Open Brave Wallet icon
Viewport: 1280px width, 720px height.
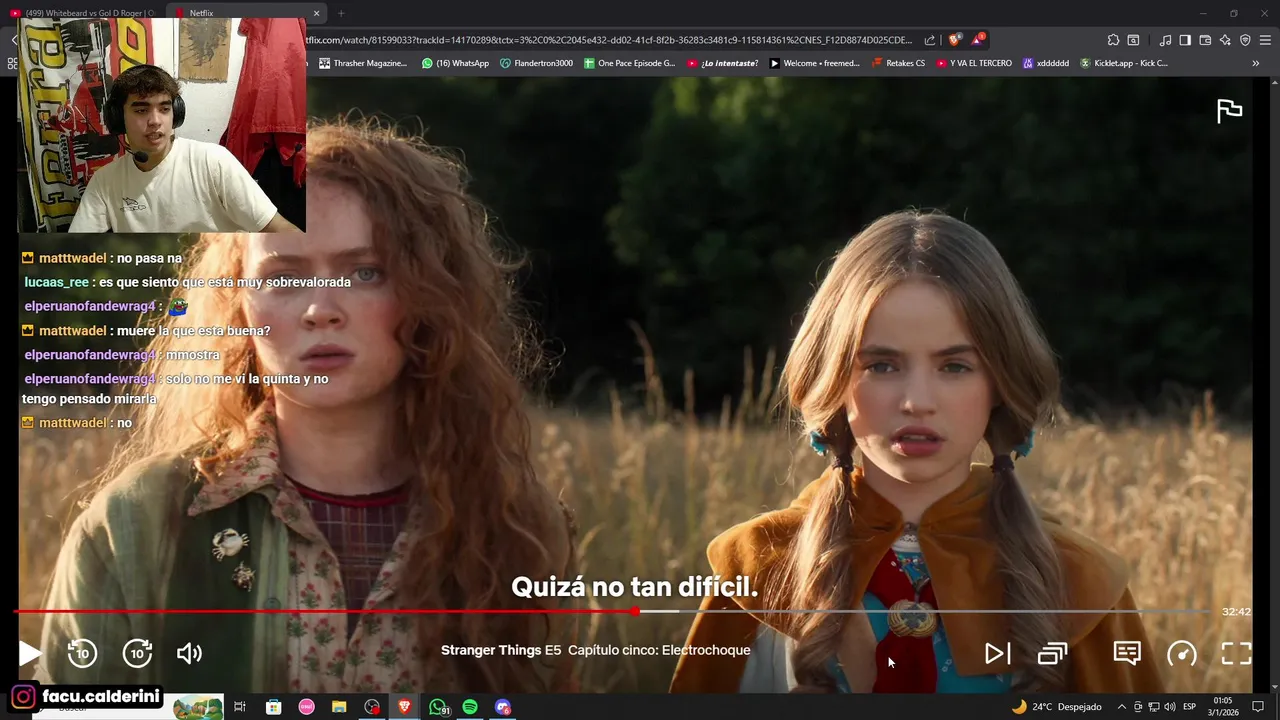pyautogui.click(x=1205, y=40)
